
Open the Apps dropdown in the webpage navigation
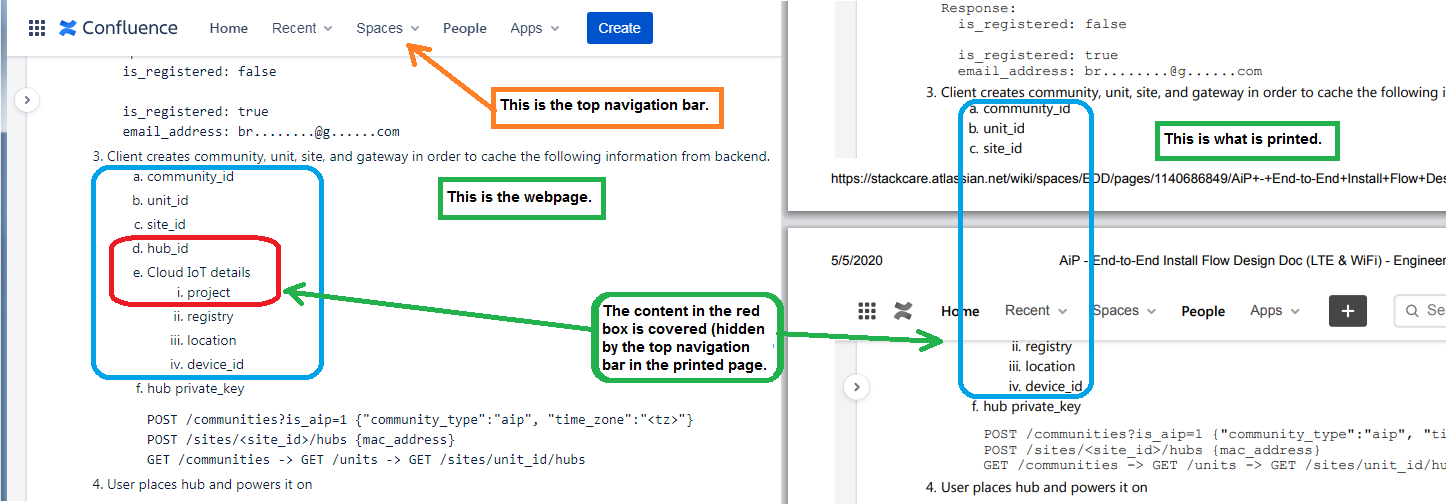click(535, 28)
